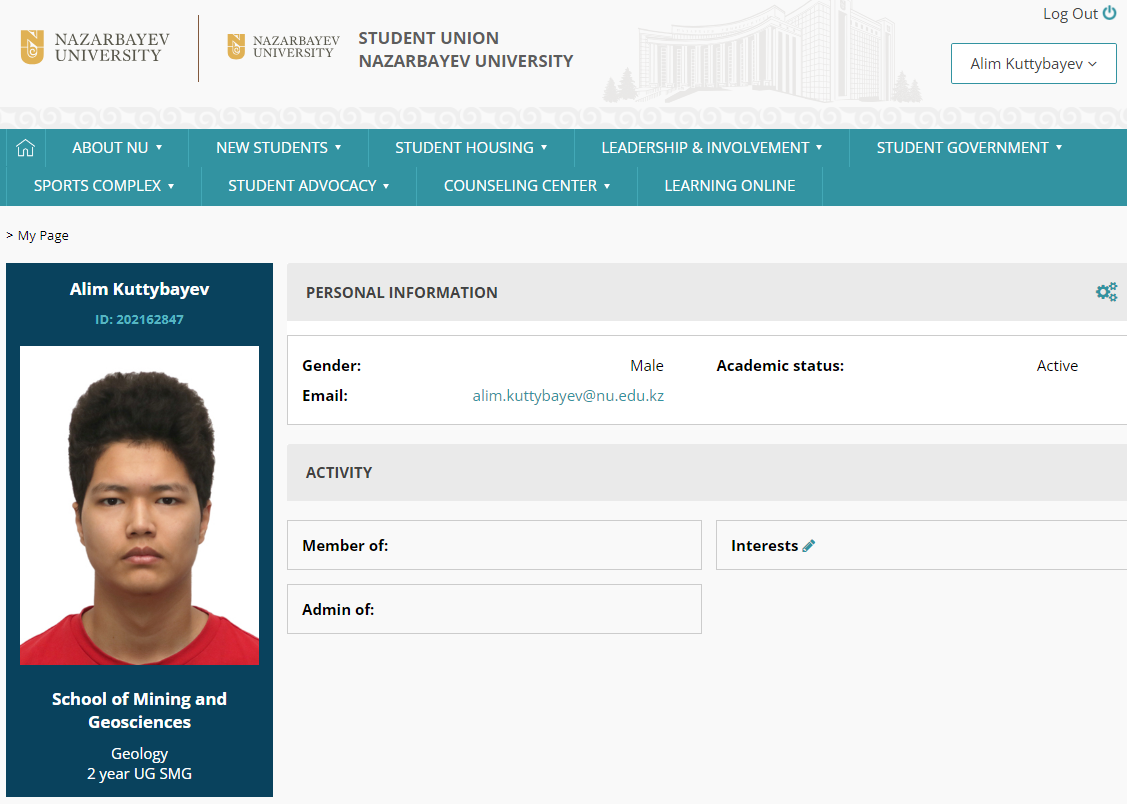Click the My Page breadcrumb
This screenshot has width=1127, height=804.
[43, 236]
